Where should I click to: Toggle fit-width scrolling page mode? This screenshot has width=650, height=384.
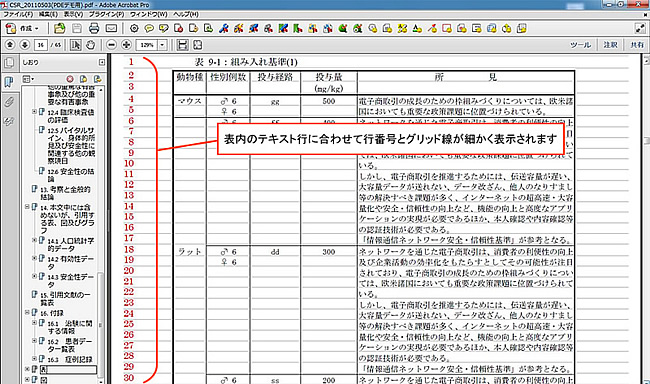(182, 45)
